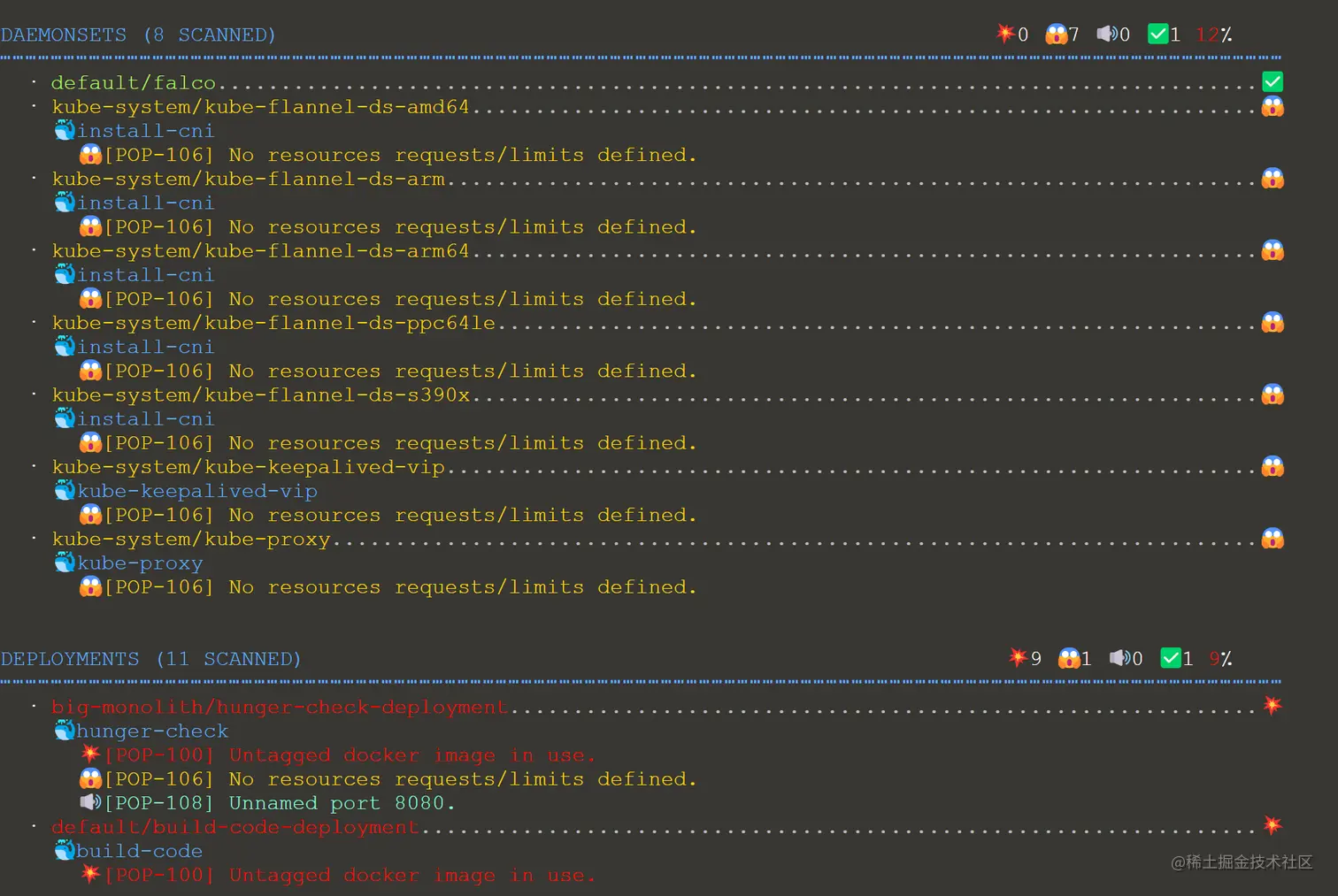
Task: Select warning face on kube-flannel-ds-arm row
Action: (x=1273, y=179)
